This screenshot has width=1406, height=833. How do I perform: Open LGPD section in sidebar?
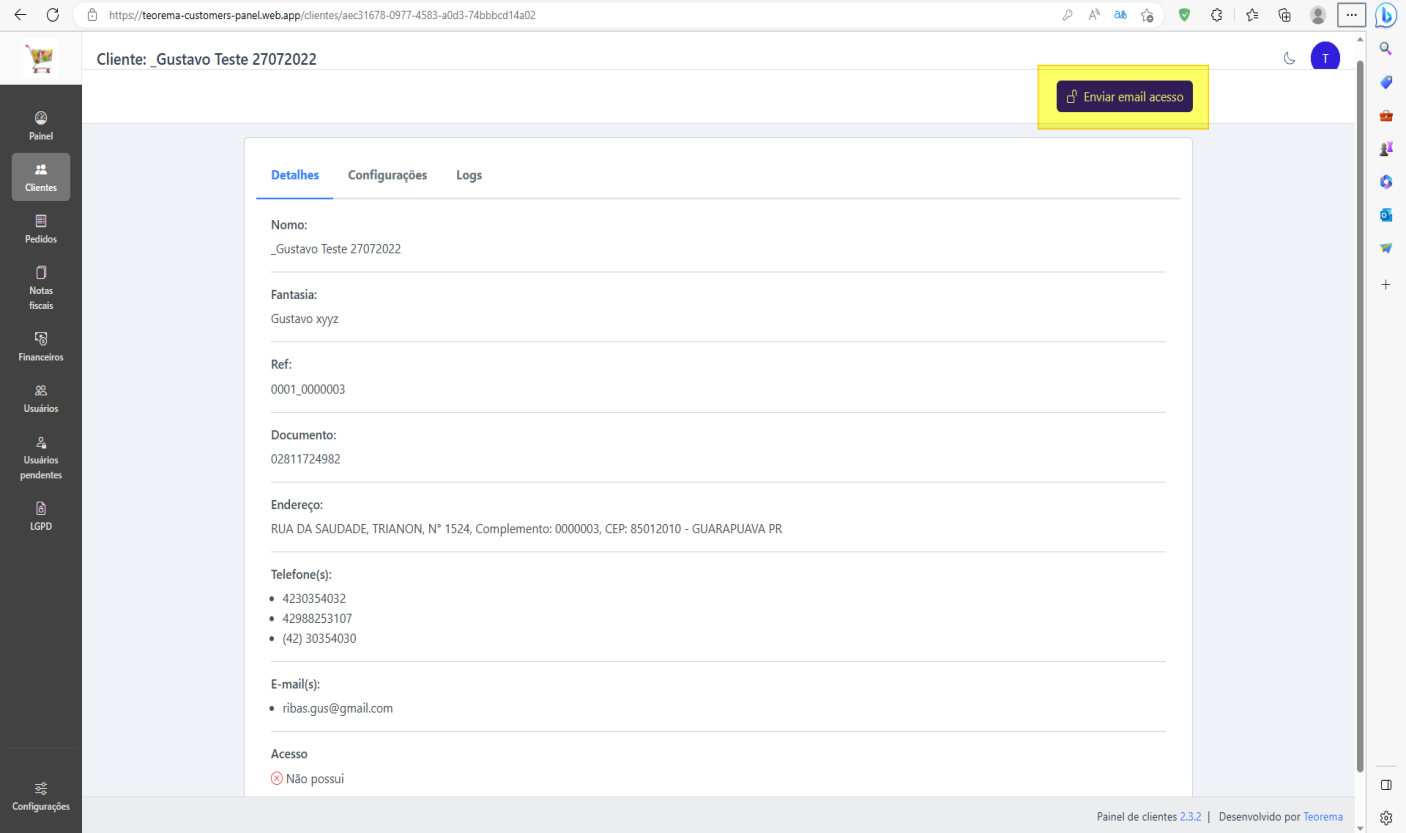click(x=41, y=515)
